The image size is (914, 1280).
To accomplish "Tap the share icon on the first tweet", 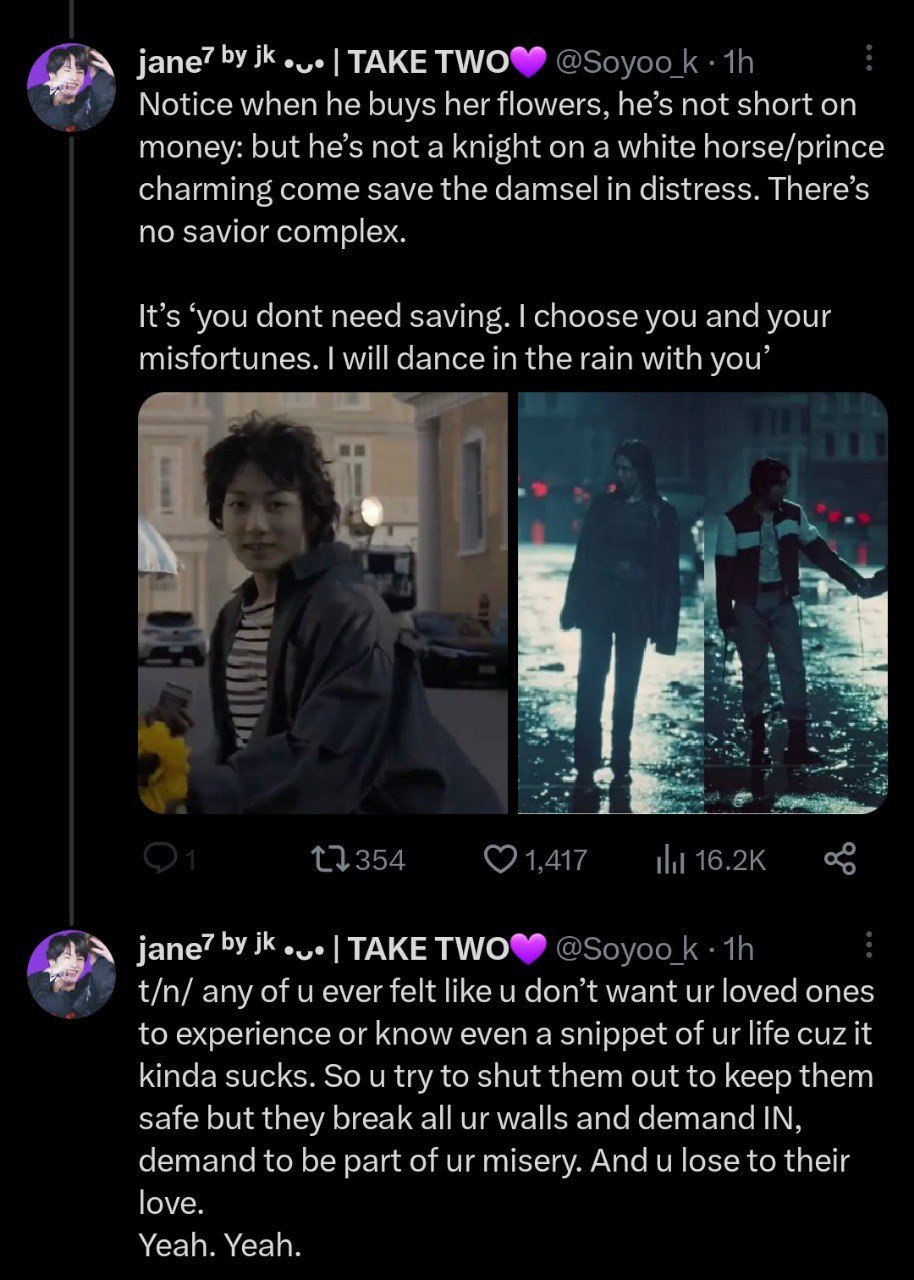I will tap(839, 859).
